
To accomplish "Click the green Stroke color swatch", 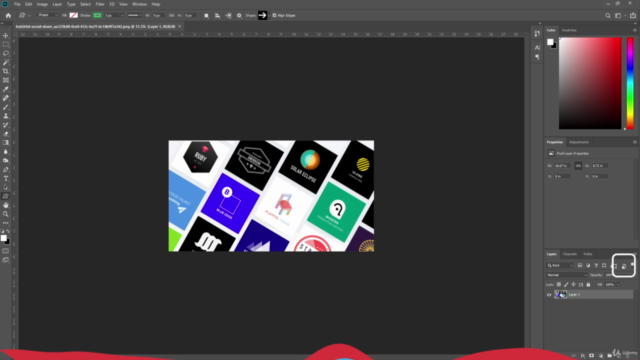I will [97, 16].
